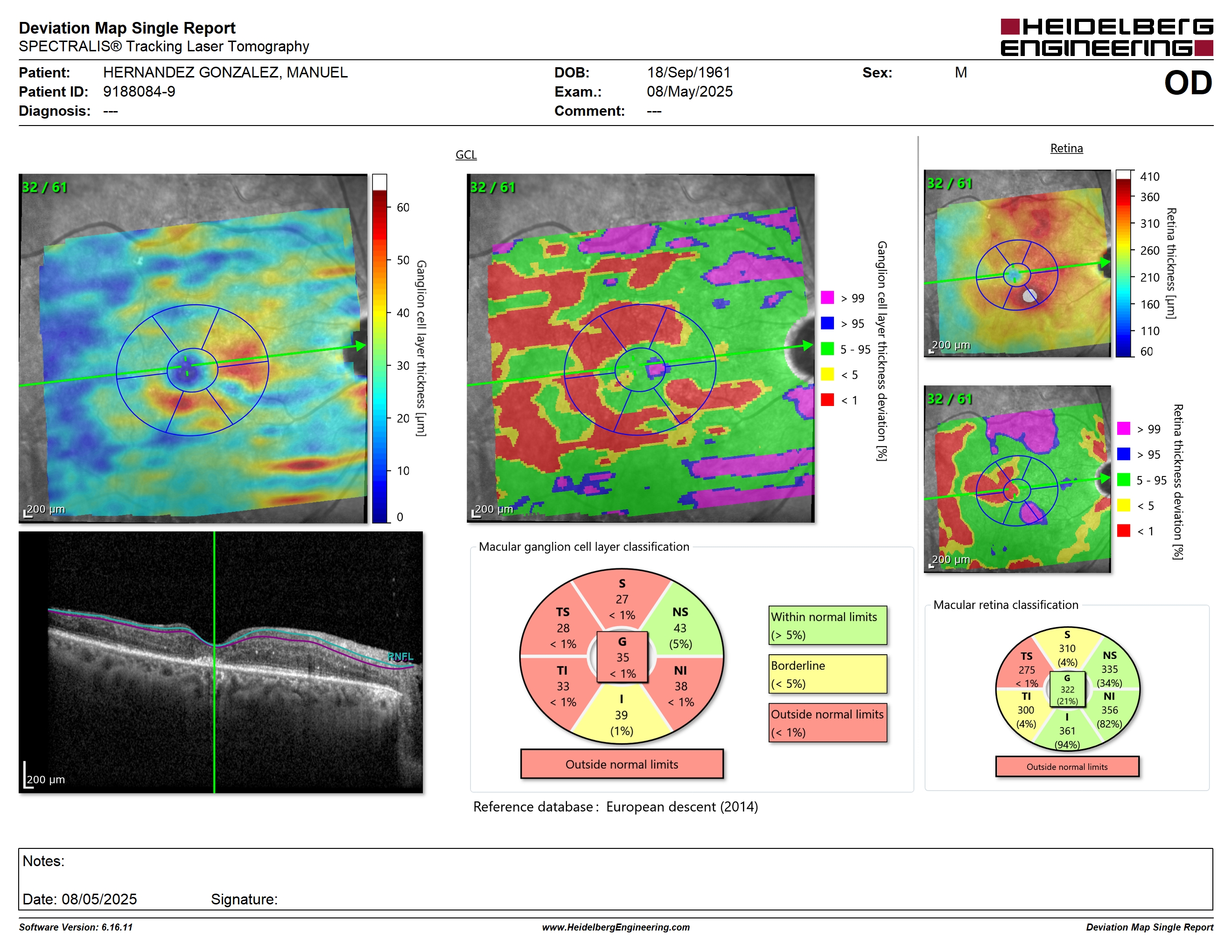Click the Retina thickness color scale bar
The image size is (1232, 952).
click(x=1123, y=263)
